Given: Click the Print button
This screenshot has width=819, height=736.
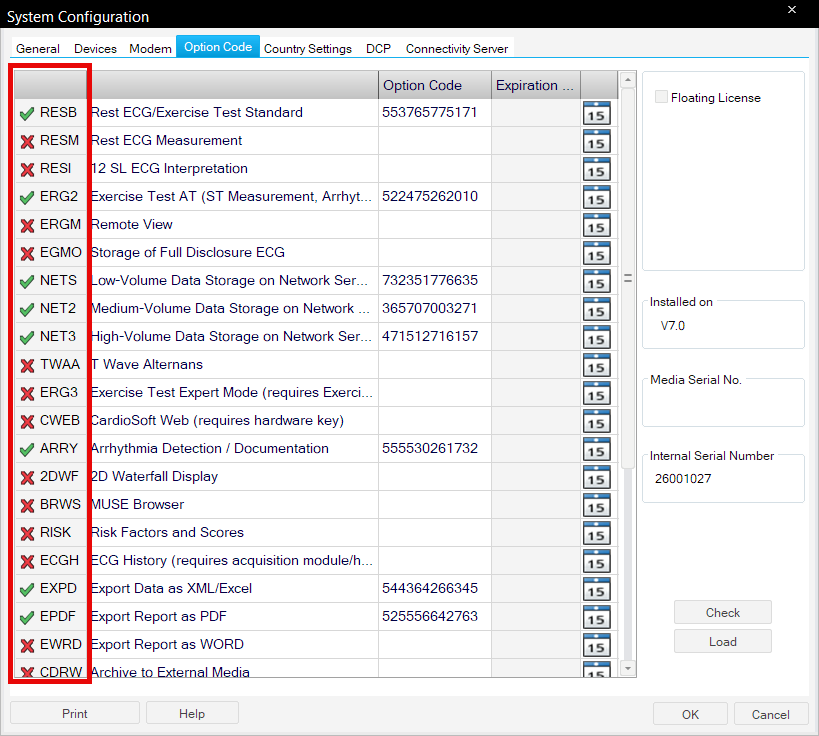Looking at the screenshot, I should (74, 714).
